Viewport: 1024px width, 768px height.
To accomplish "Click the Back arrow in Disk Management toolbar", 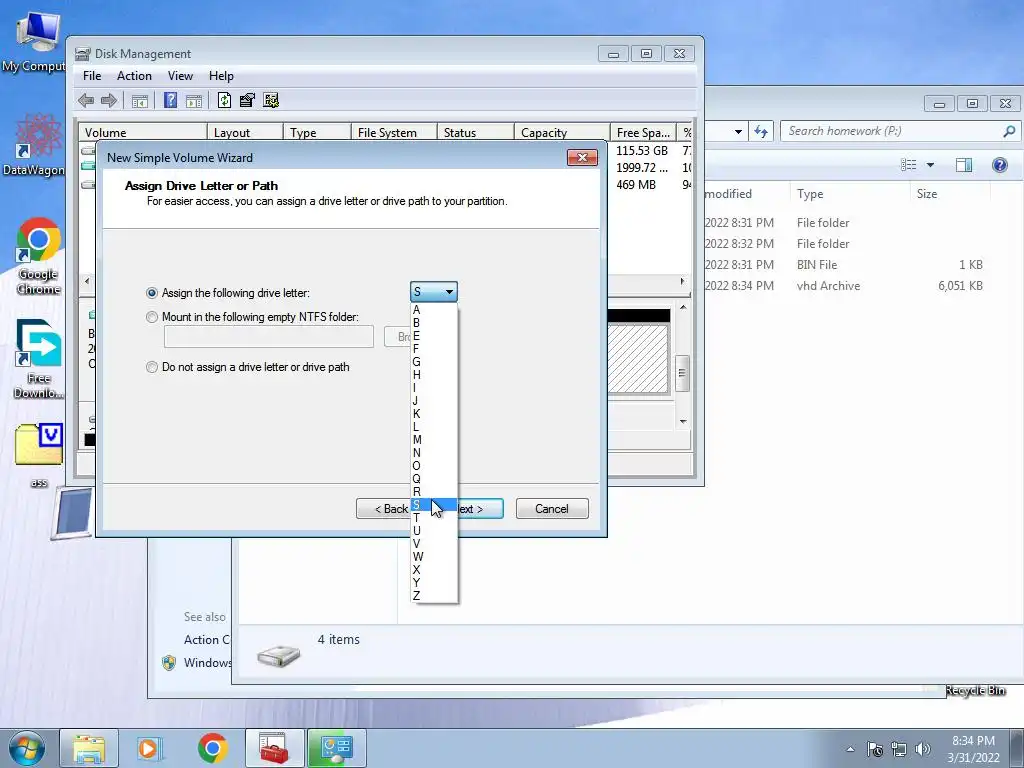I will click(86, 101).
